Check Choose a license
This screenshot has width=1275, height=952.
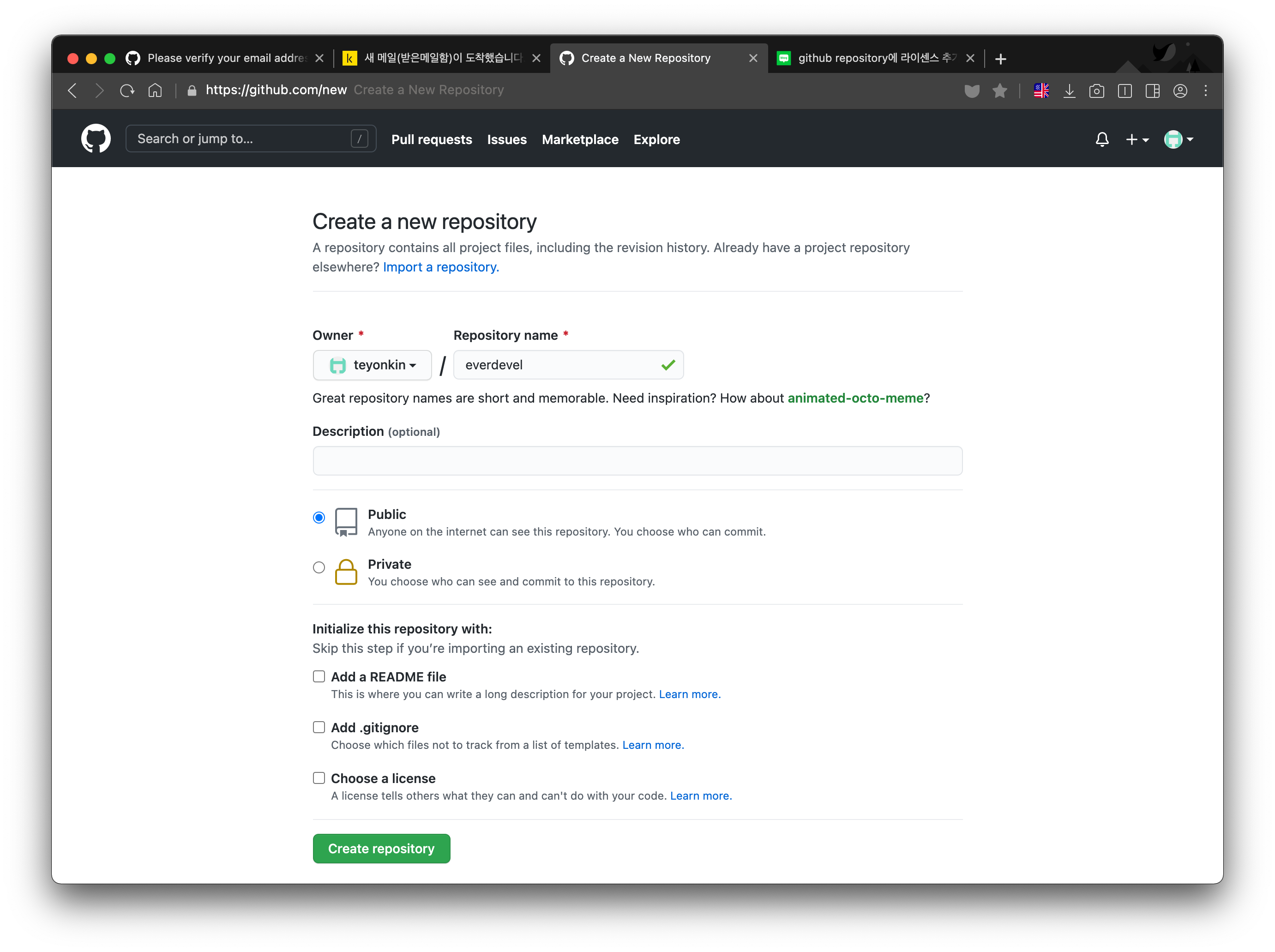point(319,777)
